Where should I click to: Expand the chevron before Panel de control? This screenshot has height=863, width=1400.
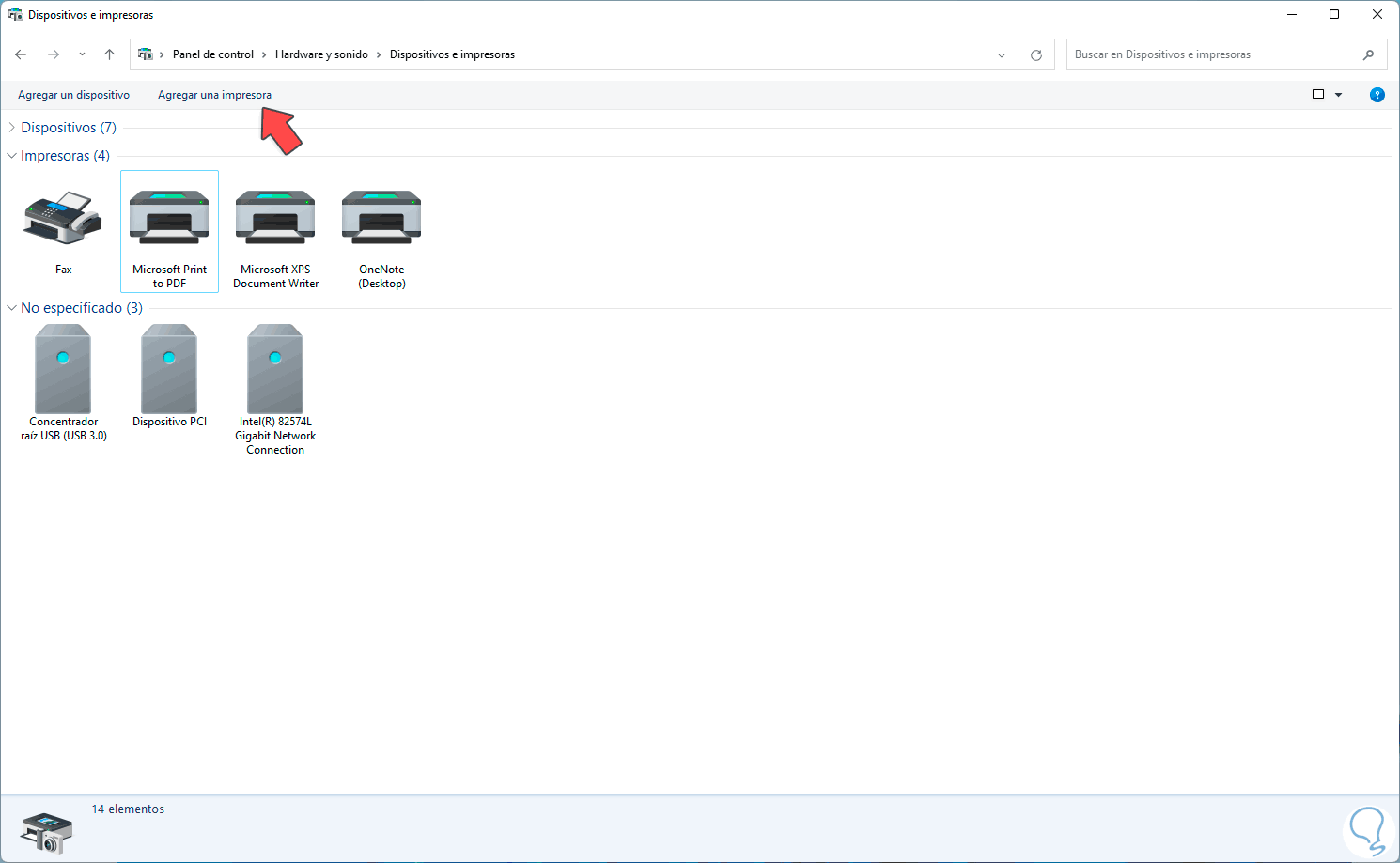click(x=162, y=54)
